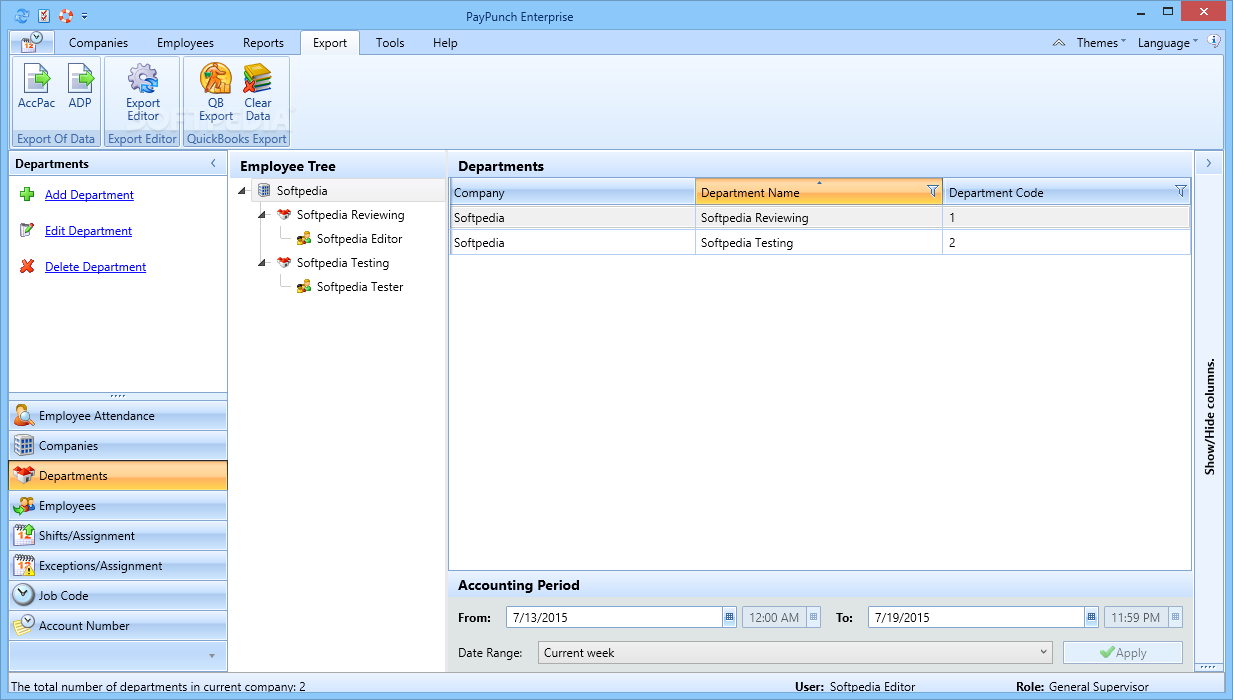Image resolution: width=1233 pixels, height=700 pixels.
Task: Click the Clear Data icon
Action: pyautogui.click(x=258, y=78)
